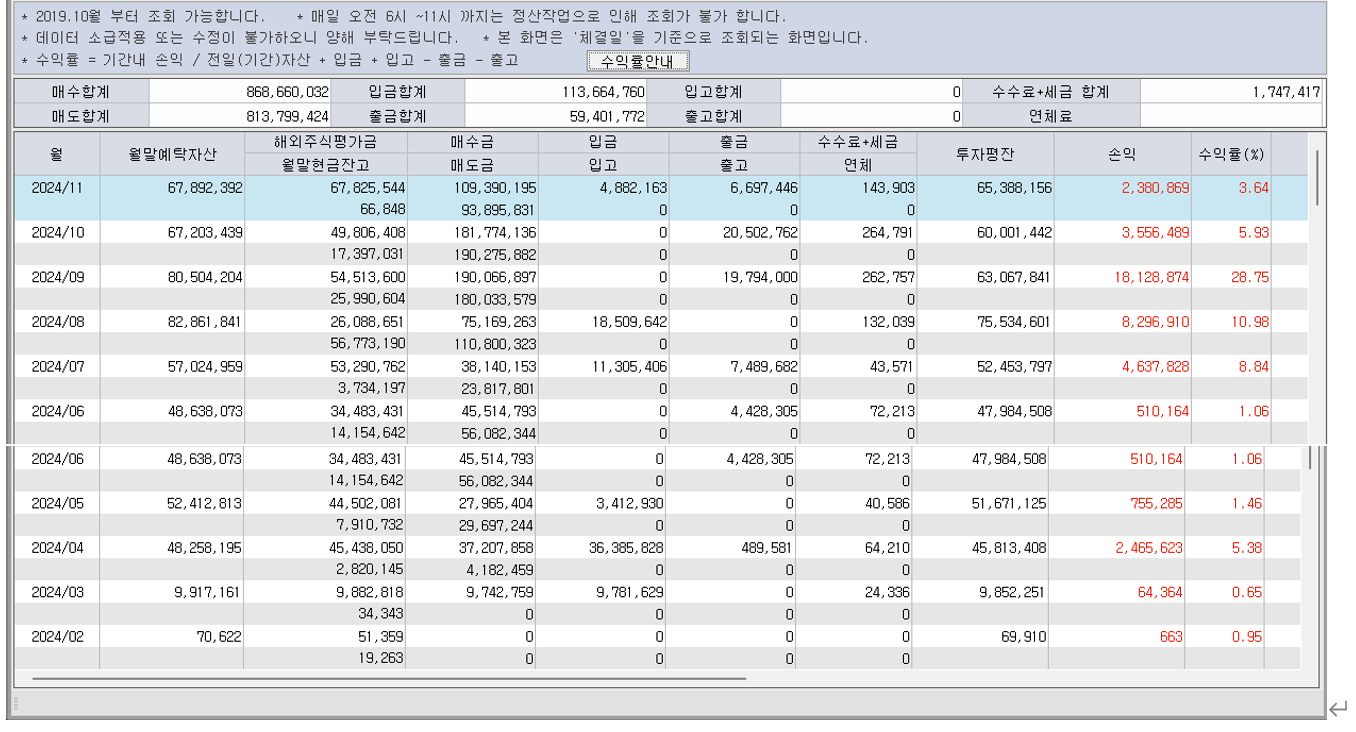The width and height of the screenshot is (1356, 732).
Task: Click the 손익 column header
Action: [1121, 154]
